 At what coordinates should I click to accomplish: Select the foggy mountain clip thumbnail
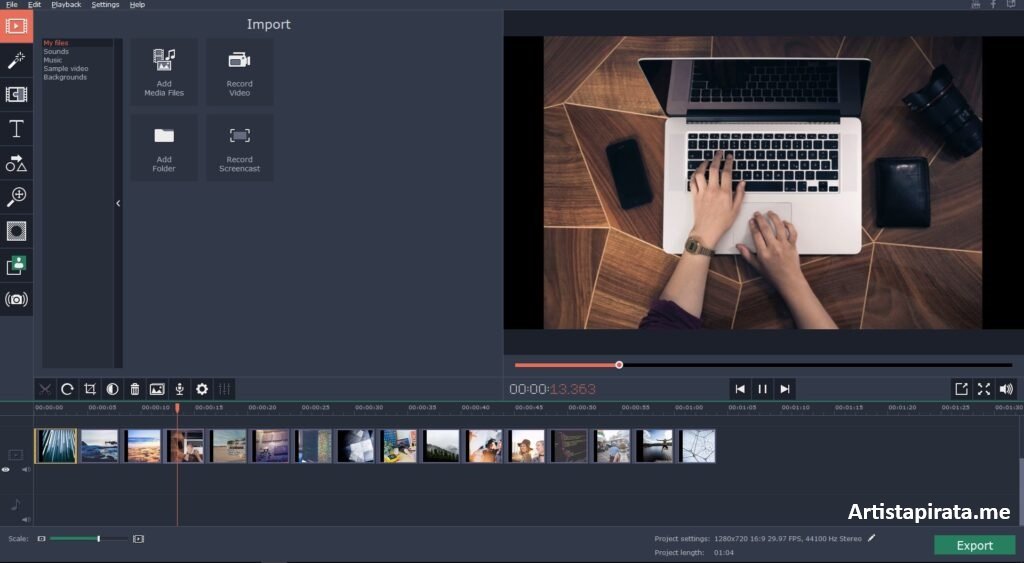click(441, 446)
